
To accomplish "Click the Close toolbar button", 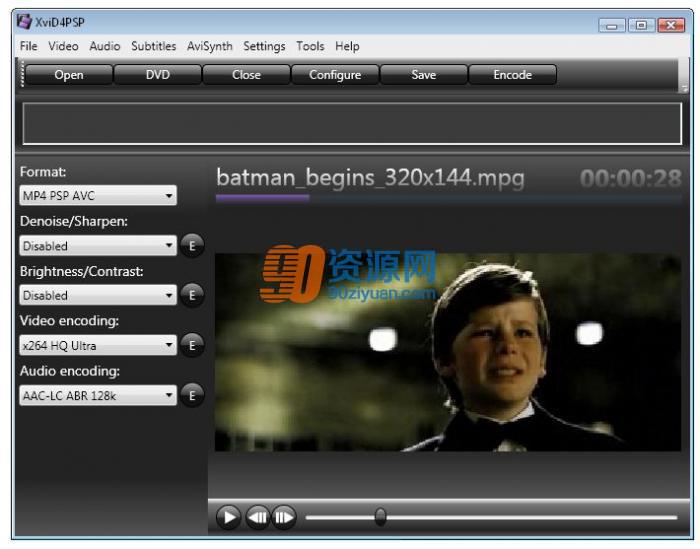I will pos(246,75).
